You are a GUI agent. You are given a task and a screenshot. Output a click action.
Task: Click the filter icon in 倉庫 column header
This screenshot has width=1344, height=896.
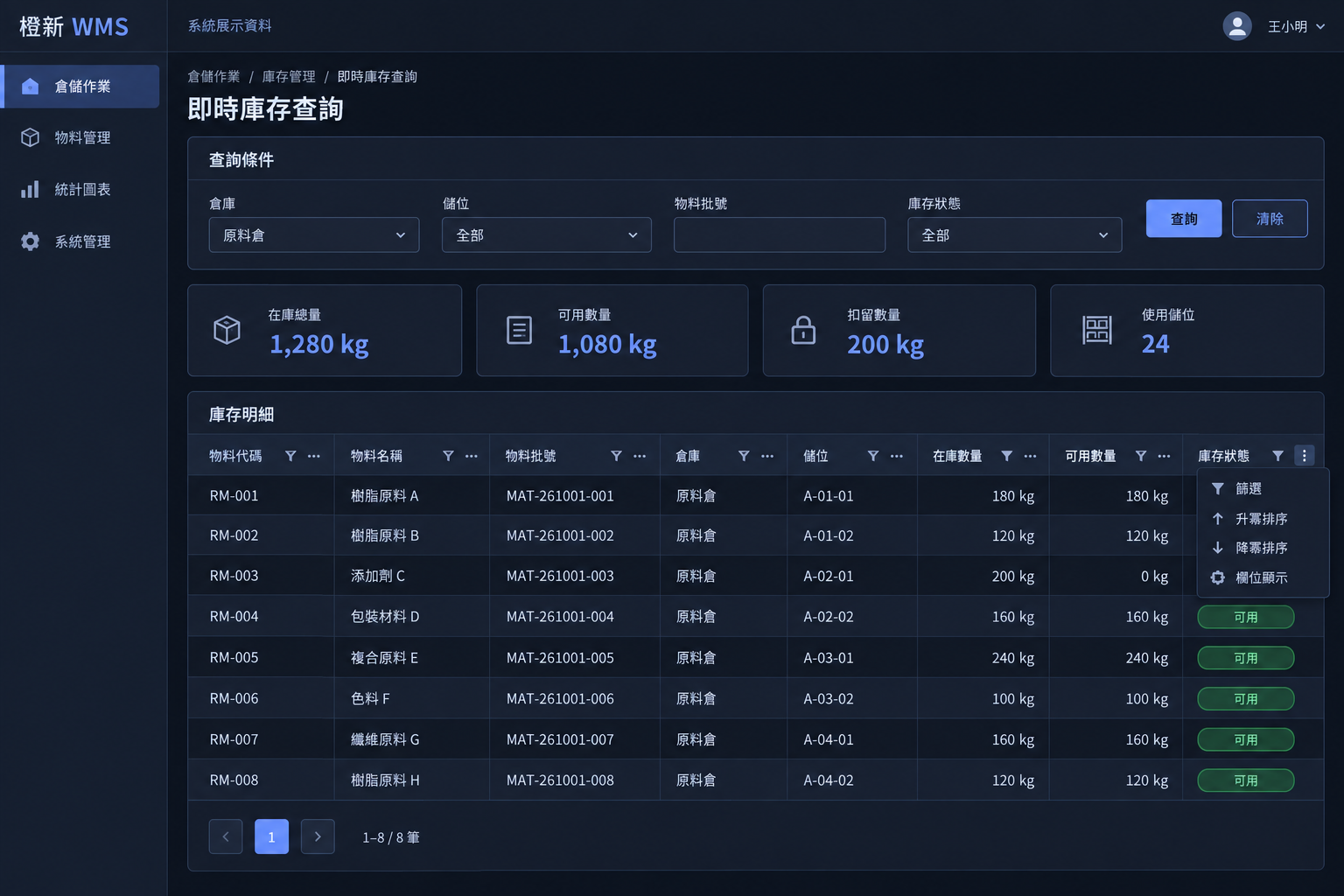click(x=744, y=456)
